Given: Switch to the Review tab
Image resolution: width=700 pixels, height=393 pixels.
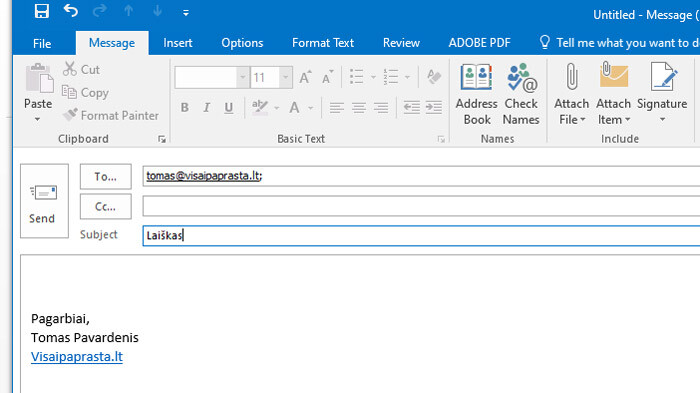Looking at the screenshot, I should (x=401, y=43).
